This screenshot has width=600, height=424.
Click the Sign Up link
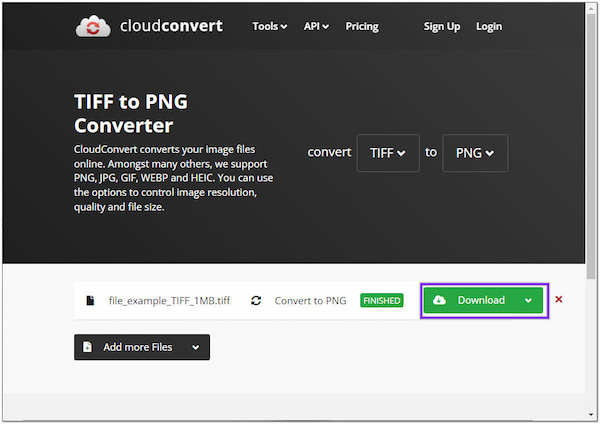click(442, 26)
